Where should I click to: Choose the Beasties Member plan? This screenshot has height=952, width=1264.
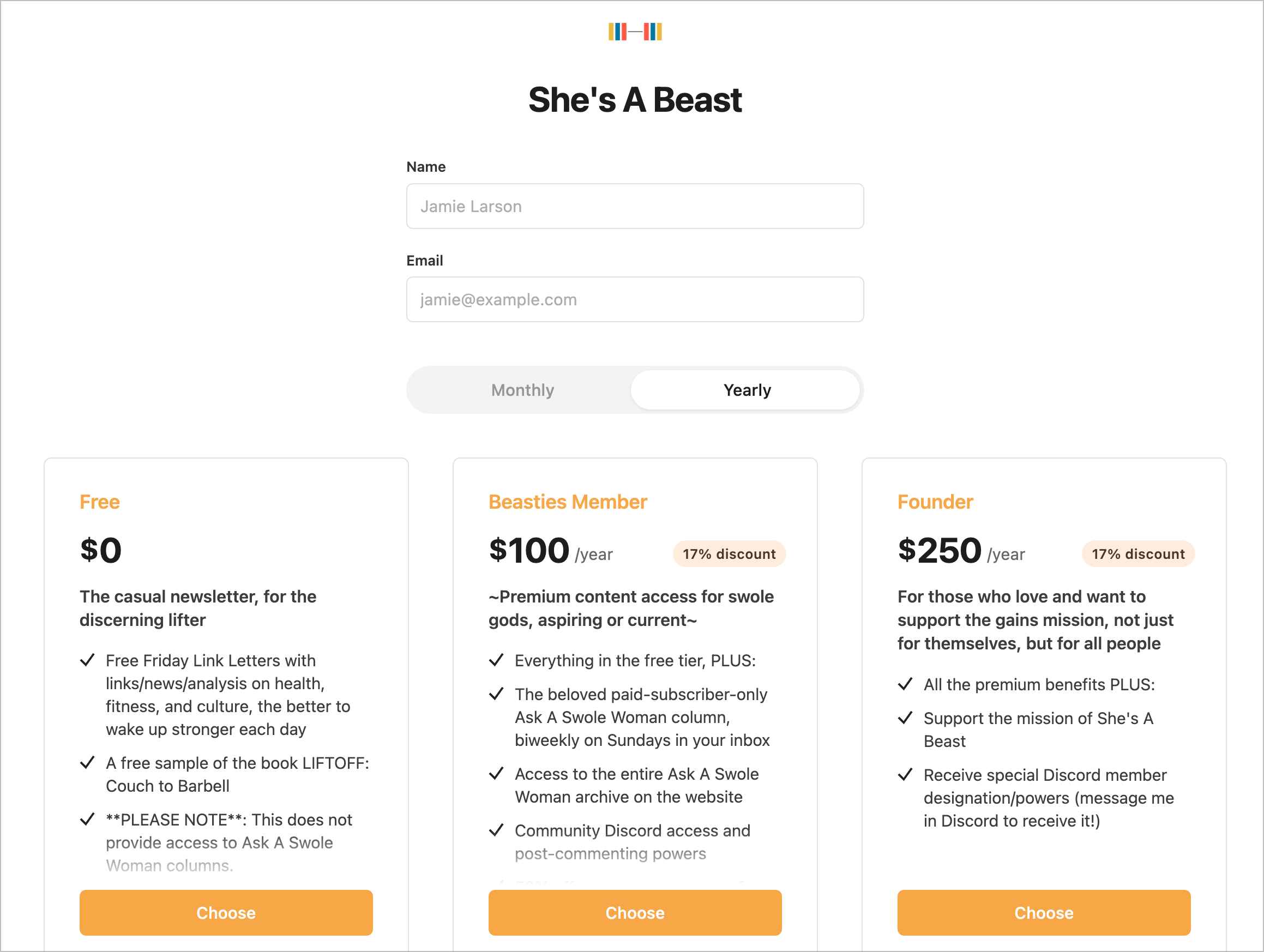tap(635, 913)
